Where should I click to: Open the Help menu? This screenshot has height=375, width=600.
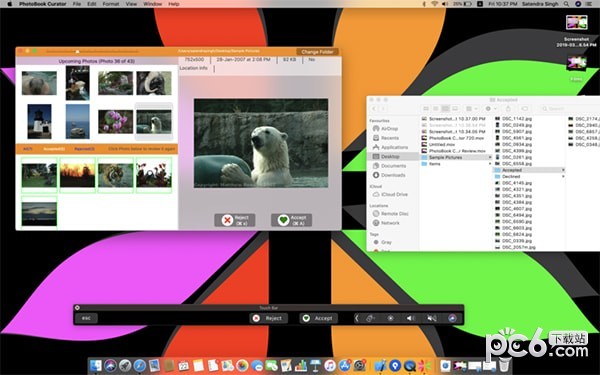tap(174, 4)
